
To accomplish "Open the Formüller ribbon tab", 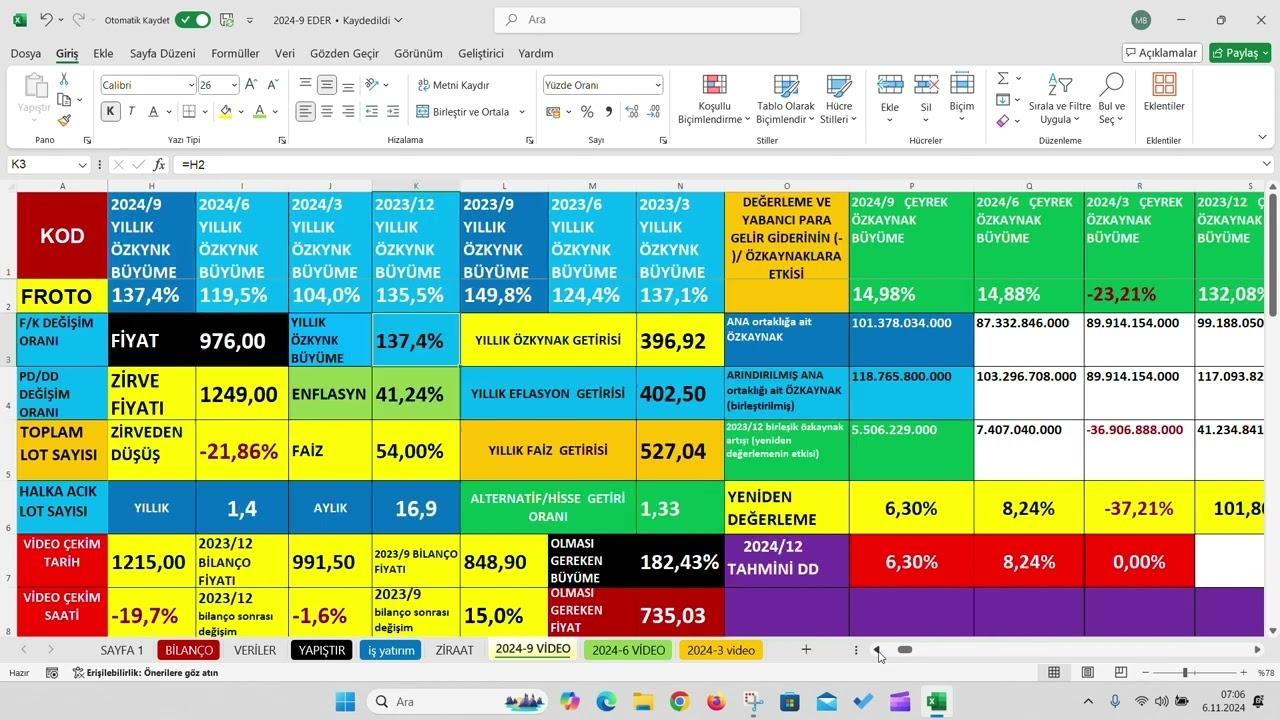I will (x=235, y=53).
